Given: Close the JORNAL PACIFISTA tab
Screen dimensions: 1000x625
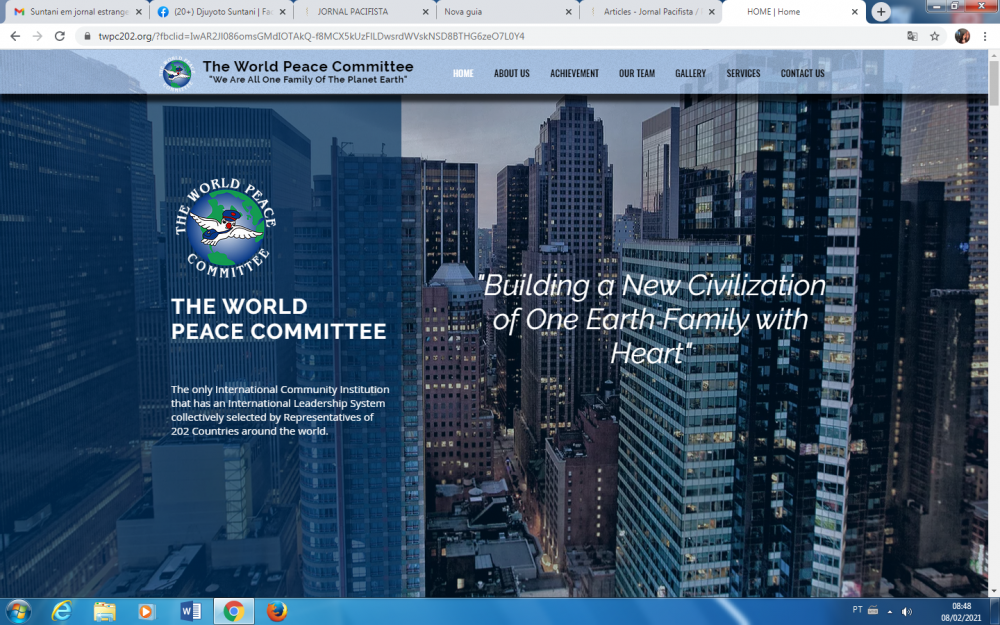Looking at the screenshot, I should tap(425, 11).
